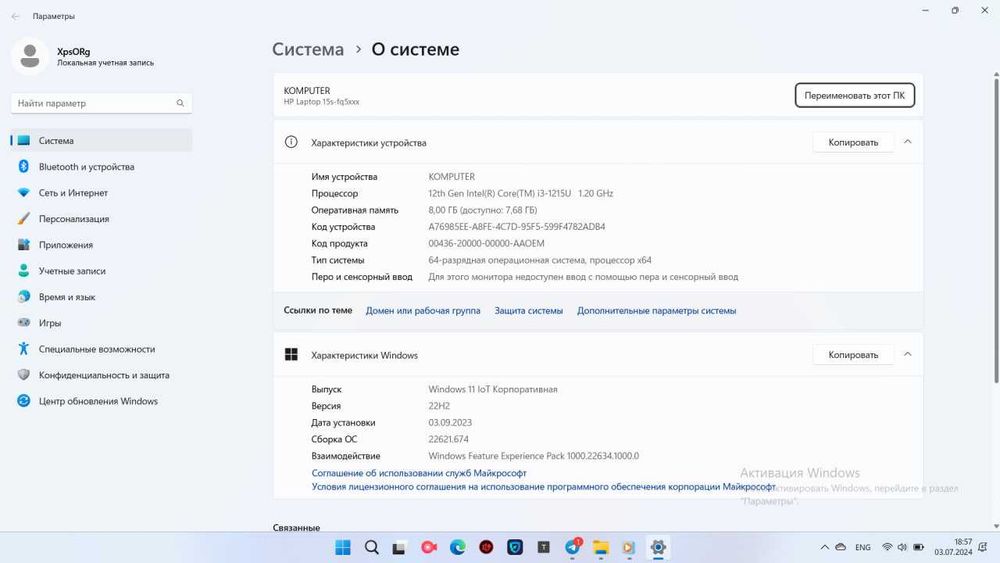Open the media player app on taskbar

tap(629, 547)
